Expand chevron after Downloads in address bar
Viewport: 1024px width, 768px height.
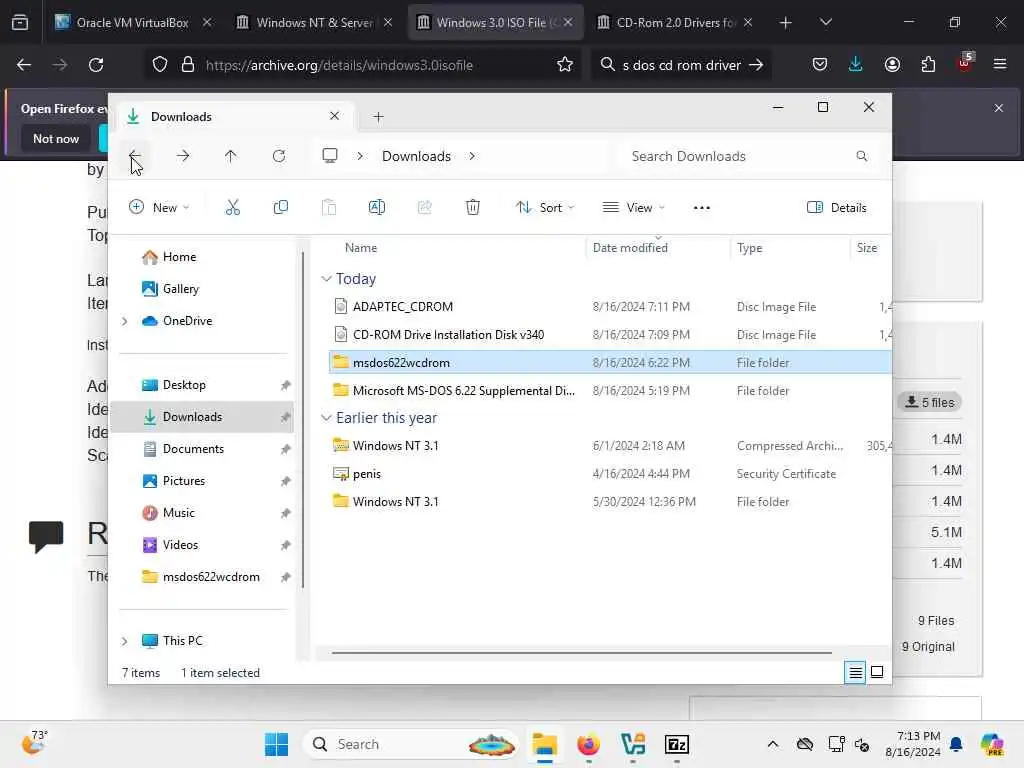[472, 156]
